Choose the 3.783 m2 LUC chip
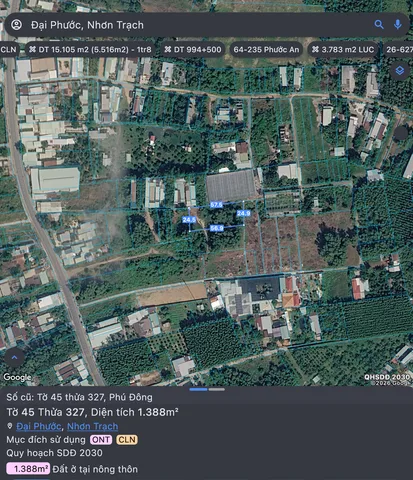 pyautogui.click(x=343, y=50)
